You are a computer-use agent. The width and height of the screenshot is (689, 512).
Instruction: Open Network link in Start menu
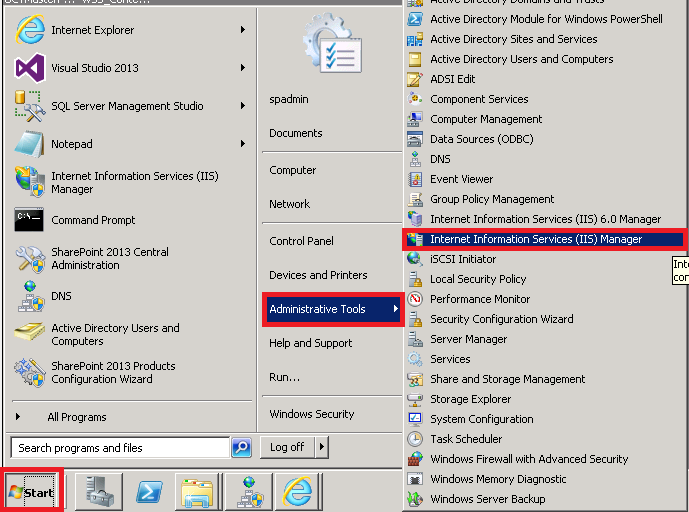tap(290, 204)
